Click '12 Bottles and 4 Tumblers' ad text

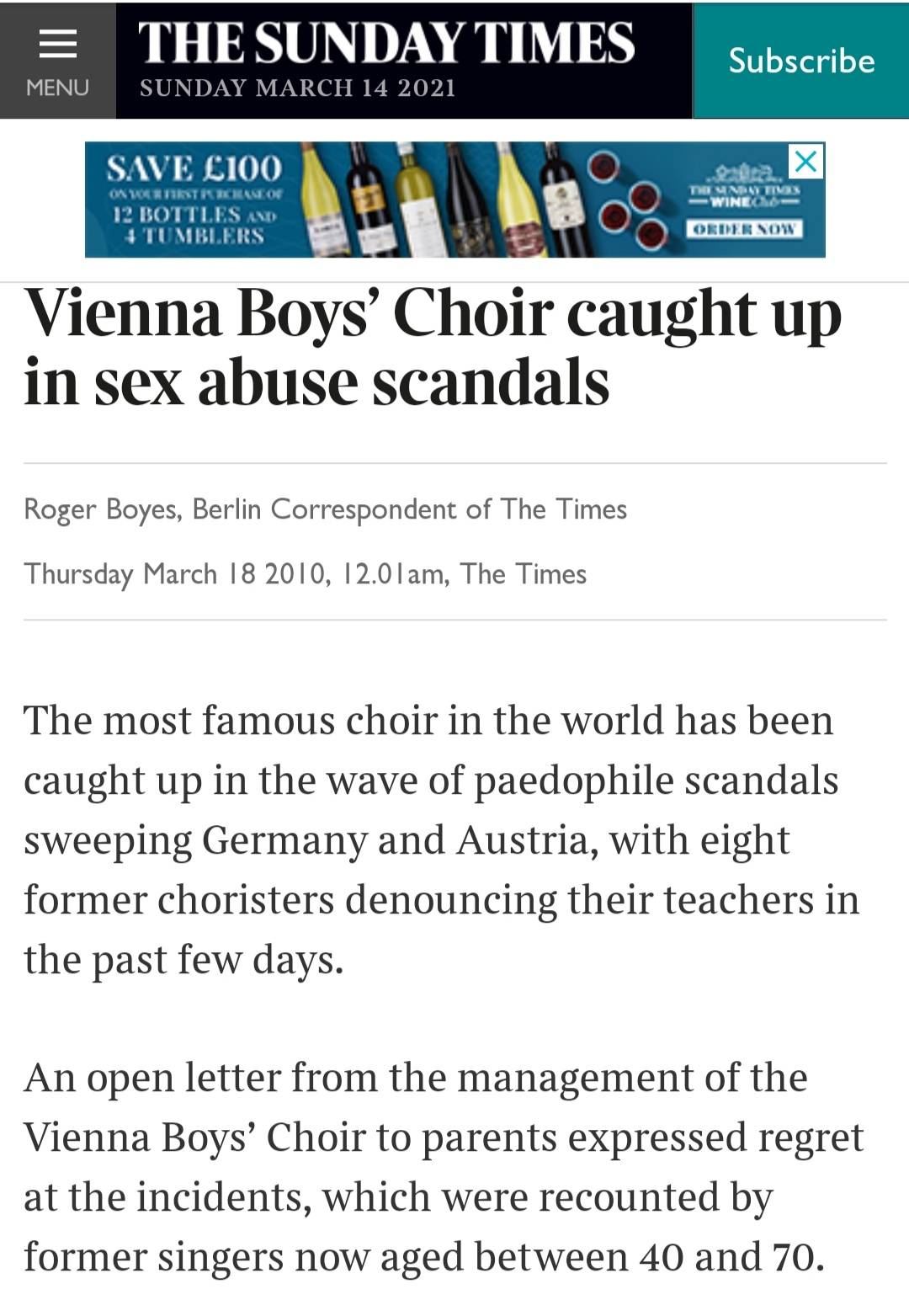point(194,224)
